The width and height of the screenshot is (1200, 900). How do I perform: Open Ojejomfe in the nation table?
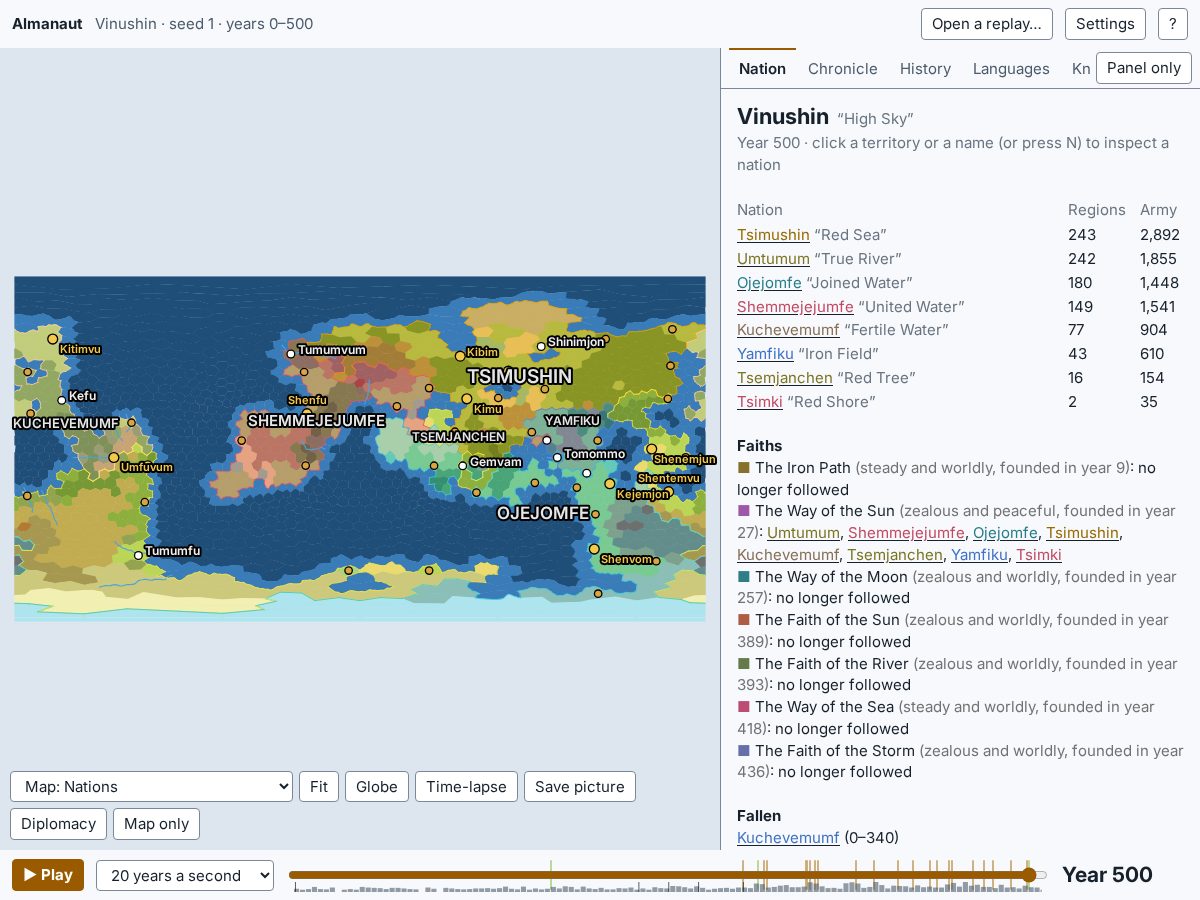pyautogui.click(x=769, y=283)
